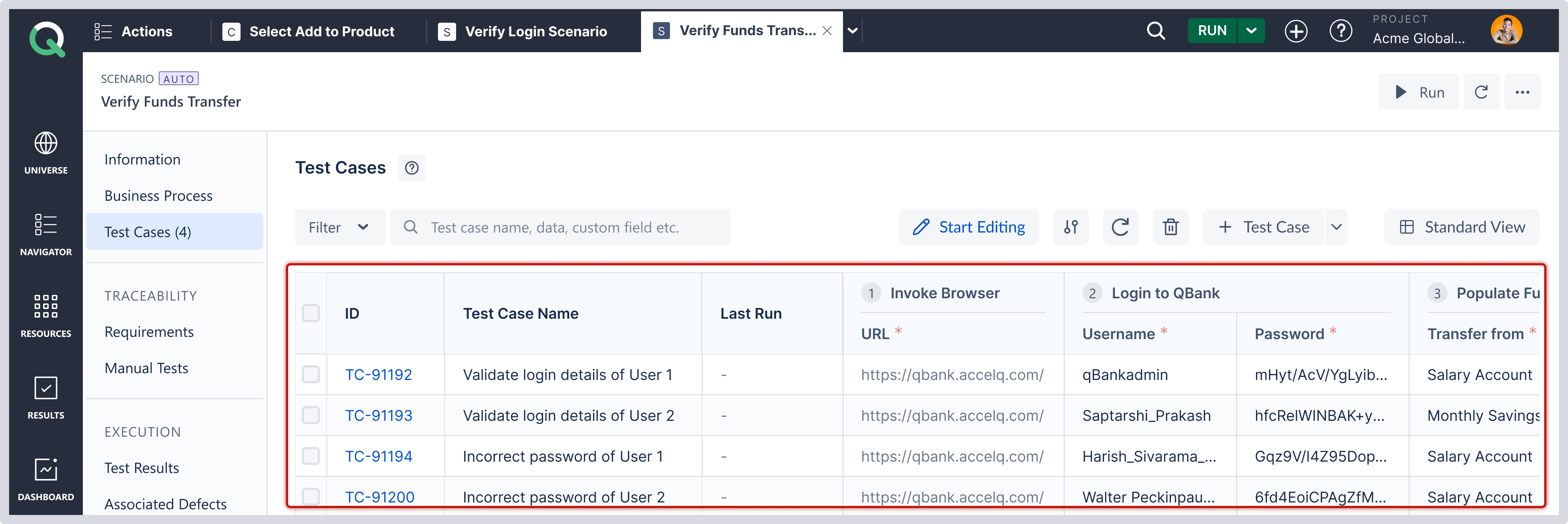
Task: Switch to Verify Login Scenario tab
Action: point(522,31)
